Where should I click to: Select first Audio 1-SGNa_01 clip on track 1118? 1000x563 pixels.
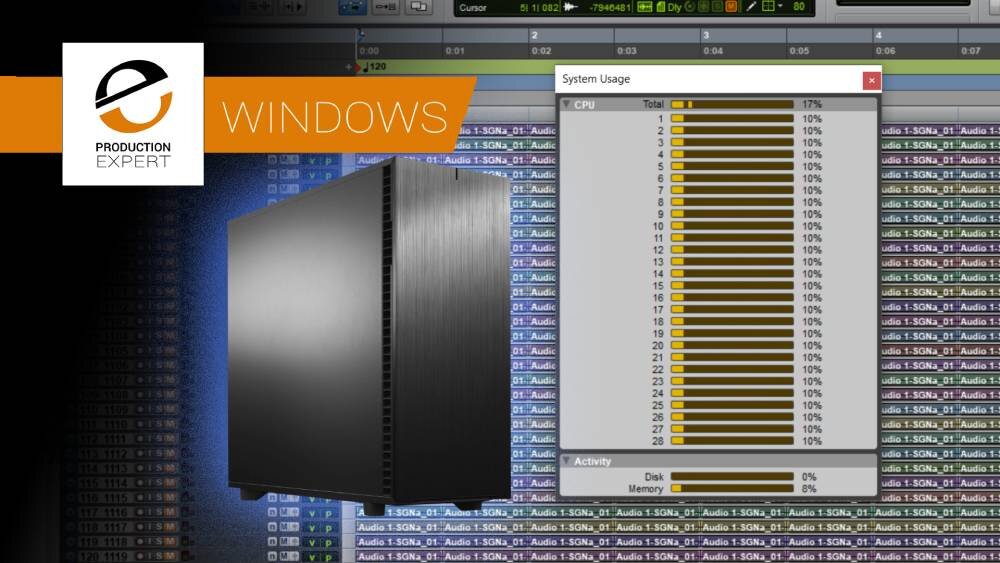pos(399,542)
